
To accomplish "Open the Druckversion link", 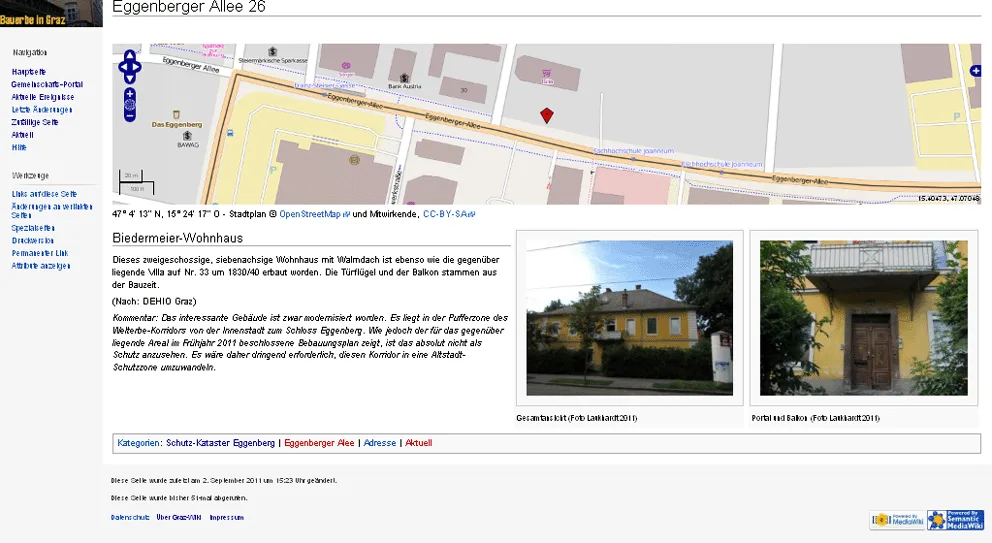I will point(32,240).
